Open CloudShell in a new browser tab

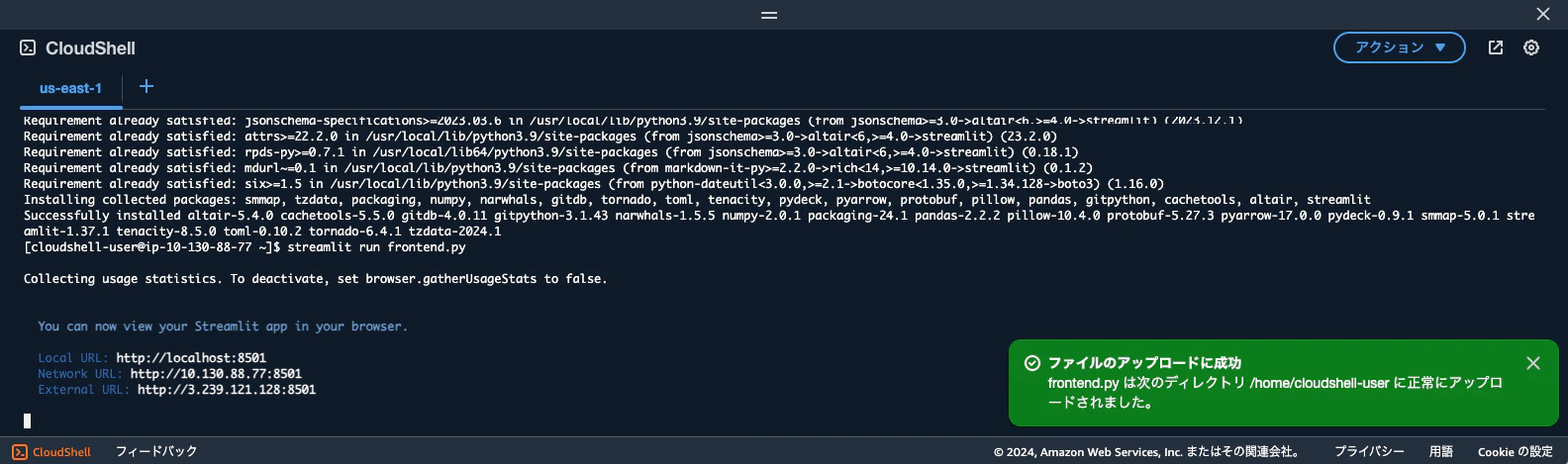1496,47
